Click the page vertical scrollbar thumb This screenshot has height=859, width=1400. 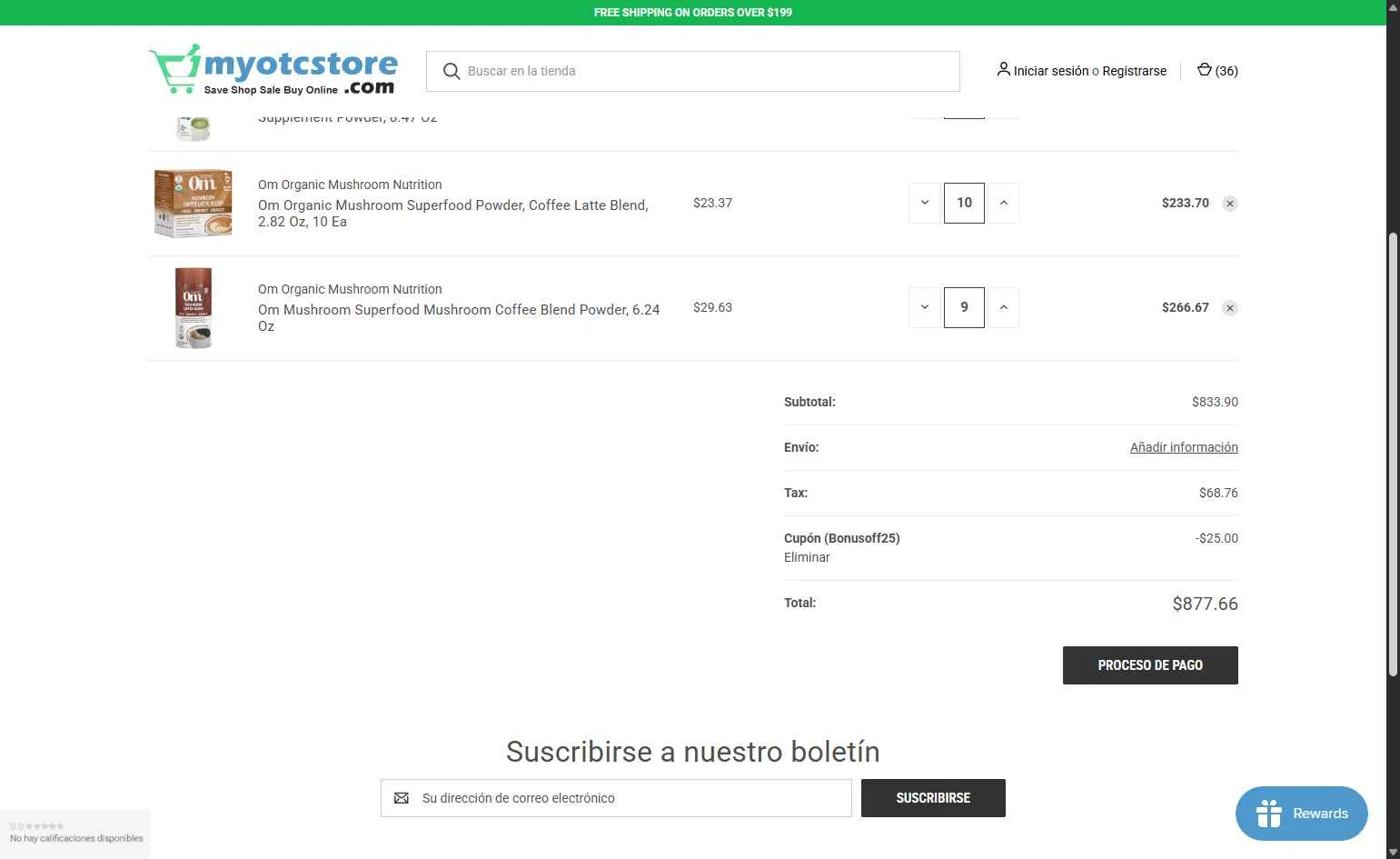[x=1393, y=454]
